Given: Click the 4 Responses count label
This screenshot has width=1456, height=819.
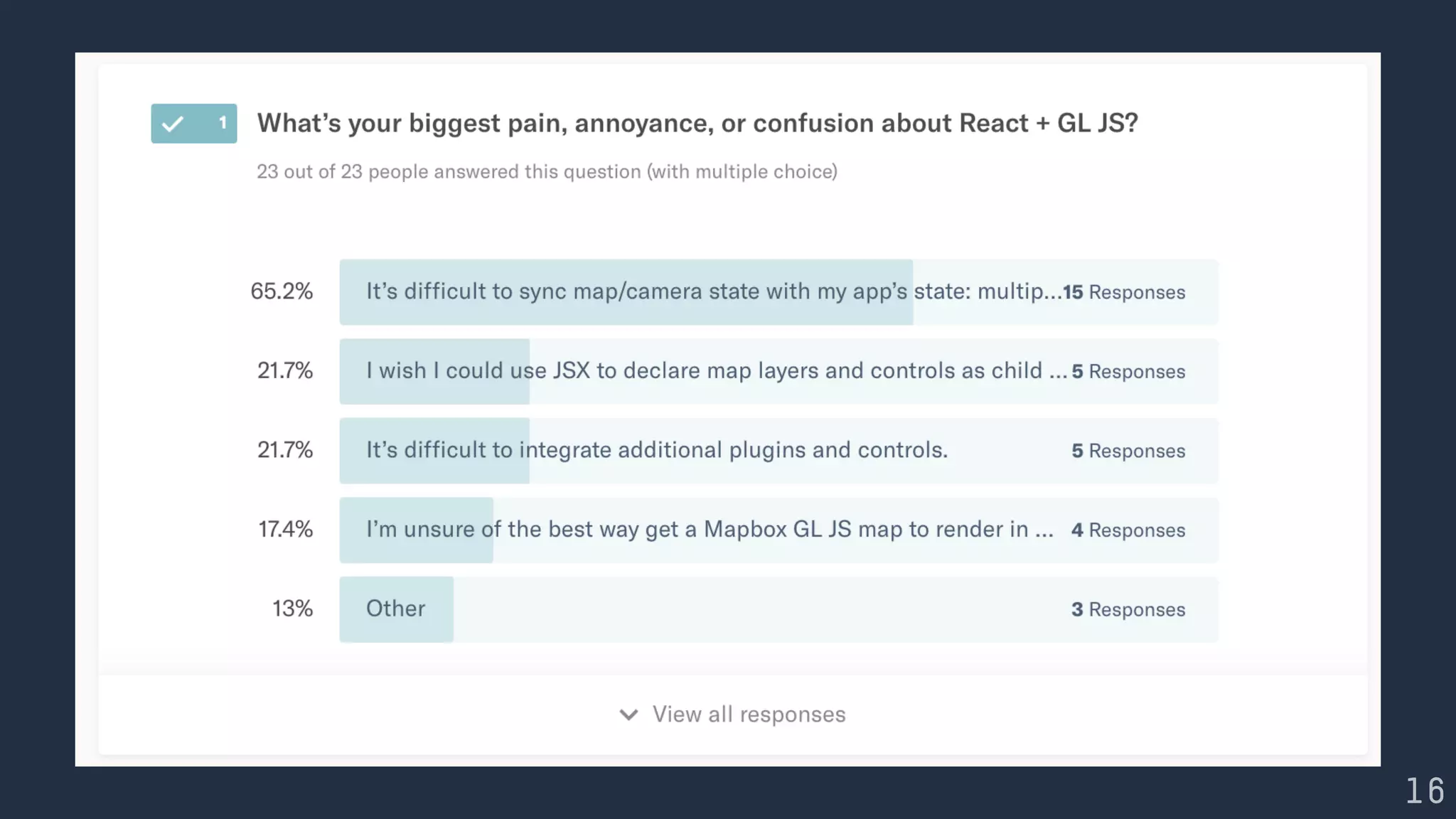Looking at the screenshot, I should click(x=1128, y=530).
